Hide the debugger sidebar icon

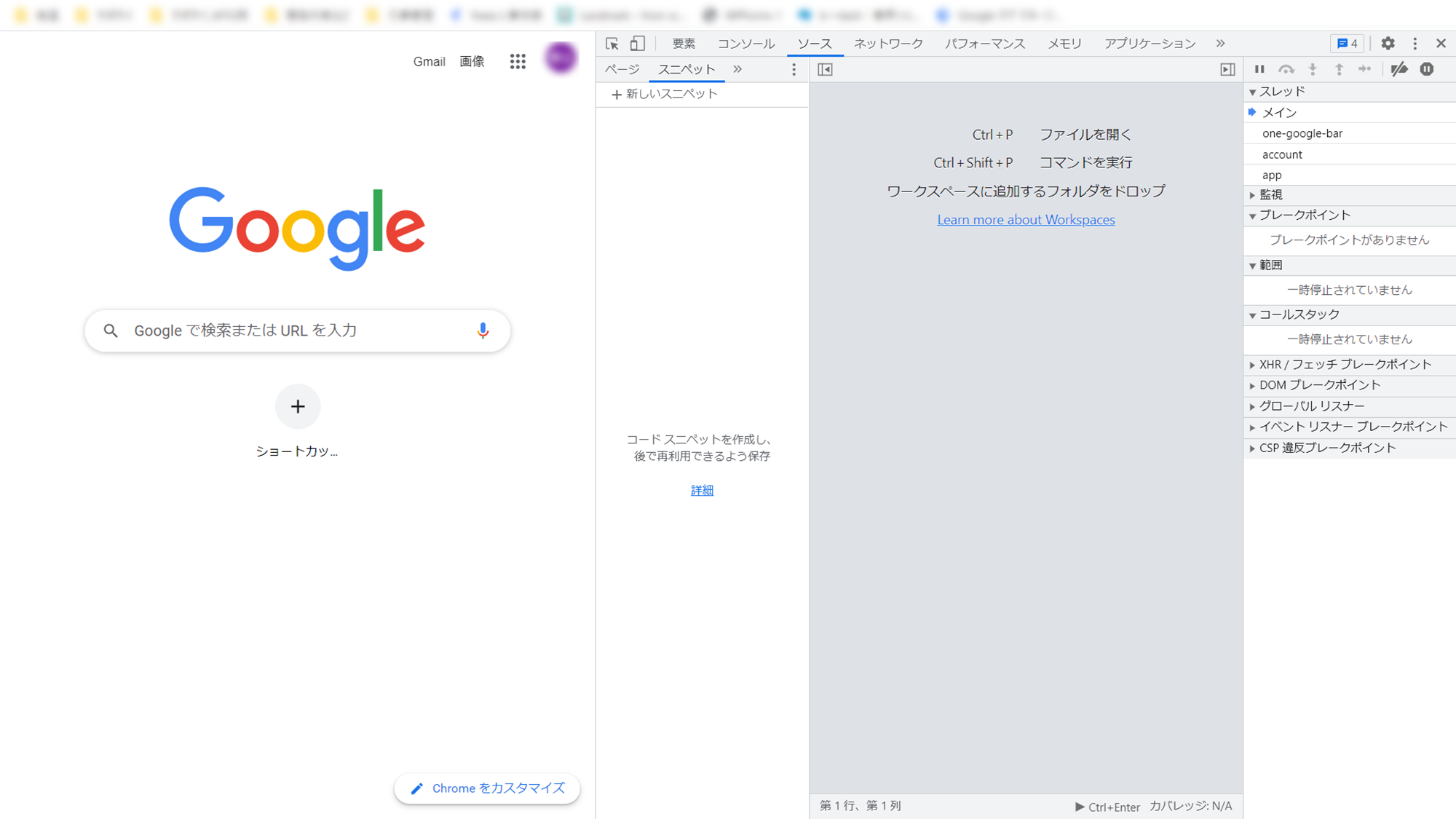[1227, 69]
